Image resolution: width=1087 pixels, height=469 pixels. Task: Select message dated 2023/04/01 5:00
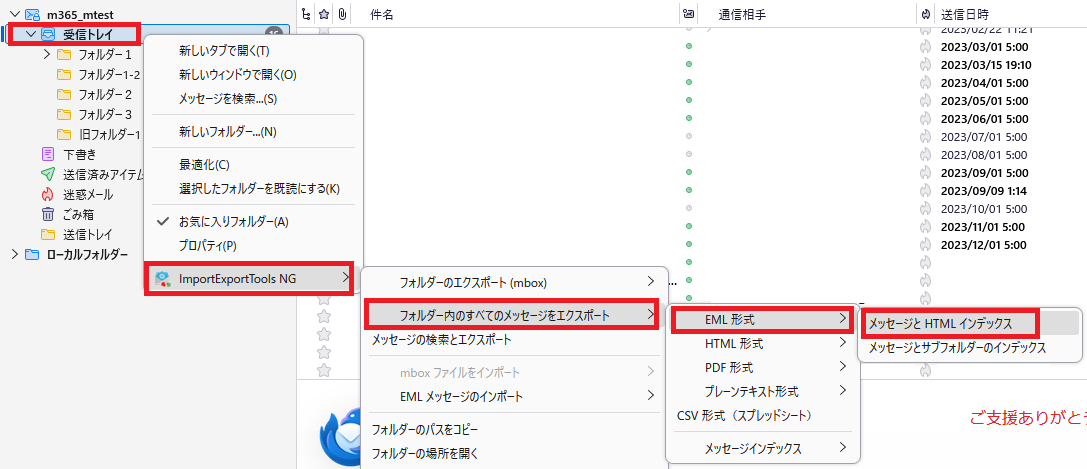click(984, 82)
